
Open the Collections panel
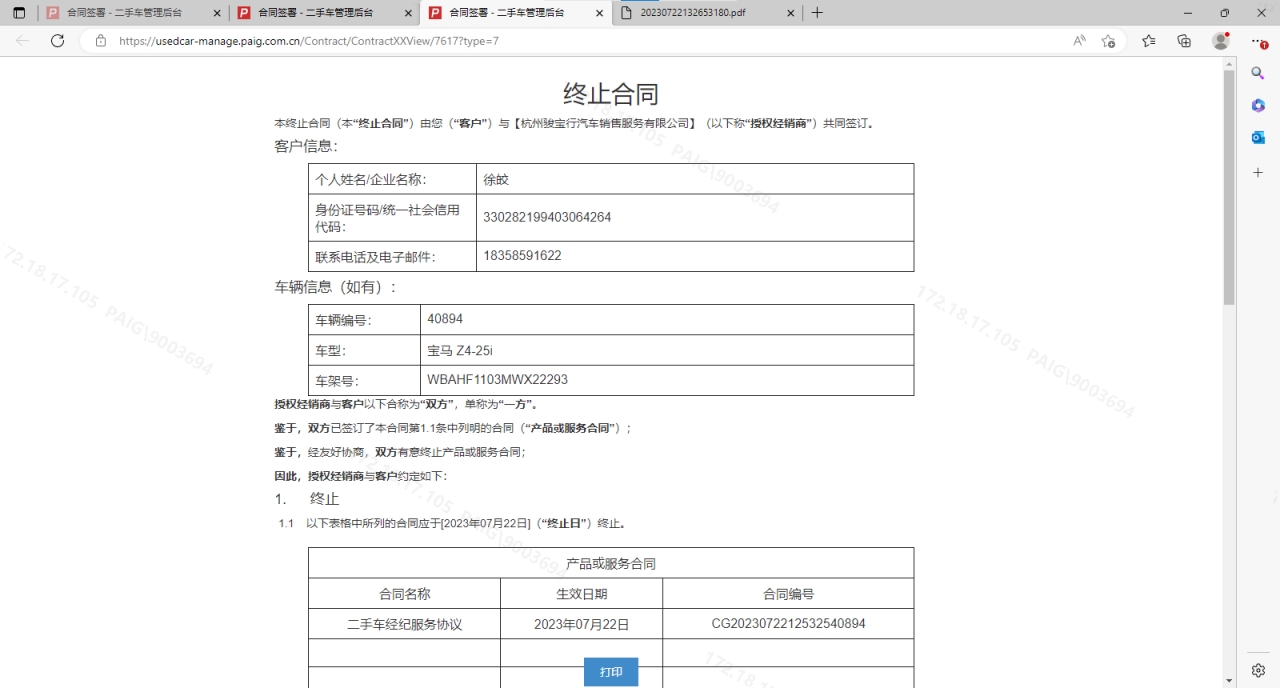[1184, 41]
